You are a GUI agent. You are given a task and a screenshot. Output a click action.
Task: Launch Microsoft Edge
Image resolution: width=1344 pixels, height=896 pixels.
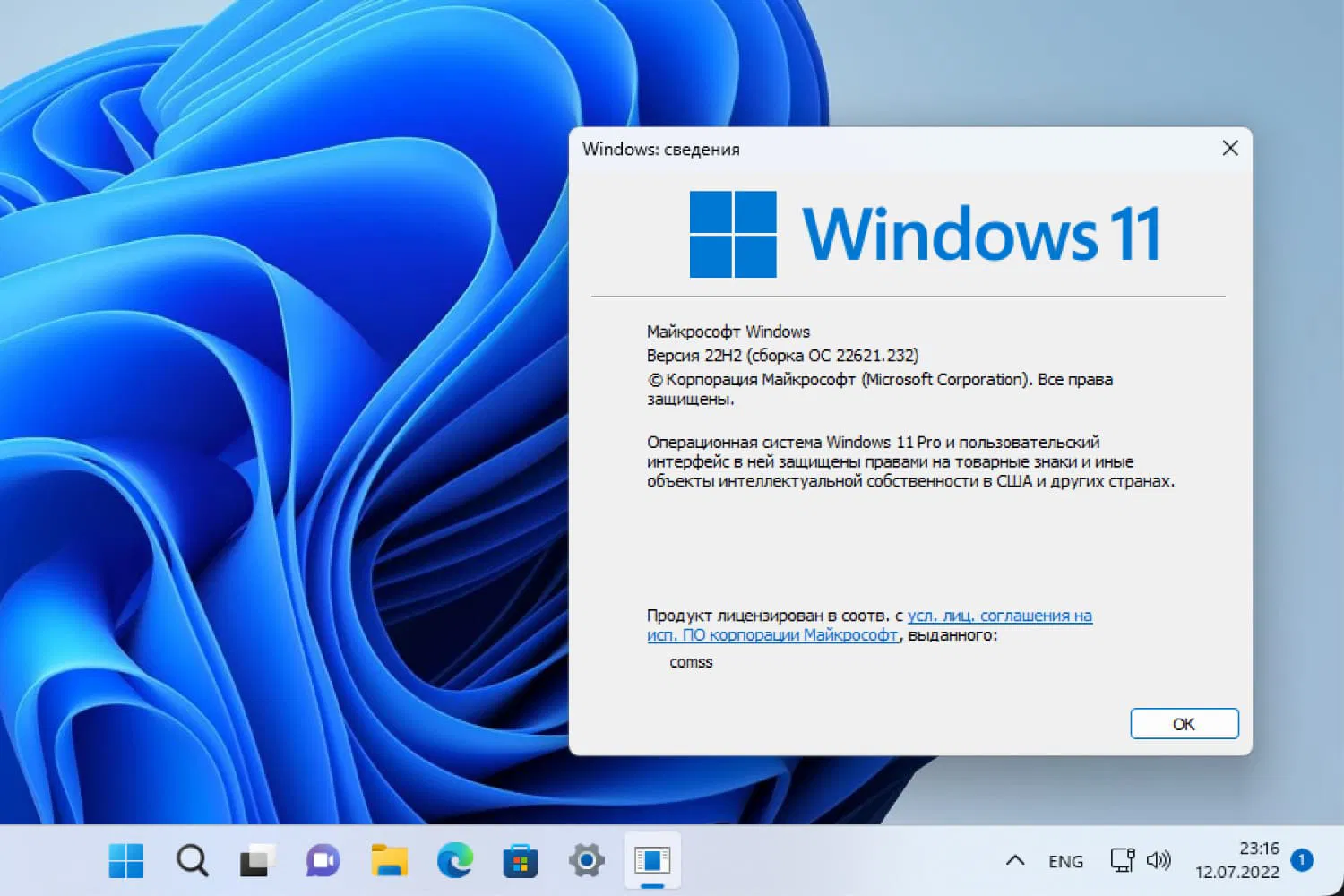[x=454, y=860]
